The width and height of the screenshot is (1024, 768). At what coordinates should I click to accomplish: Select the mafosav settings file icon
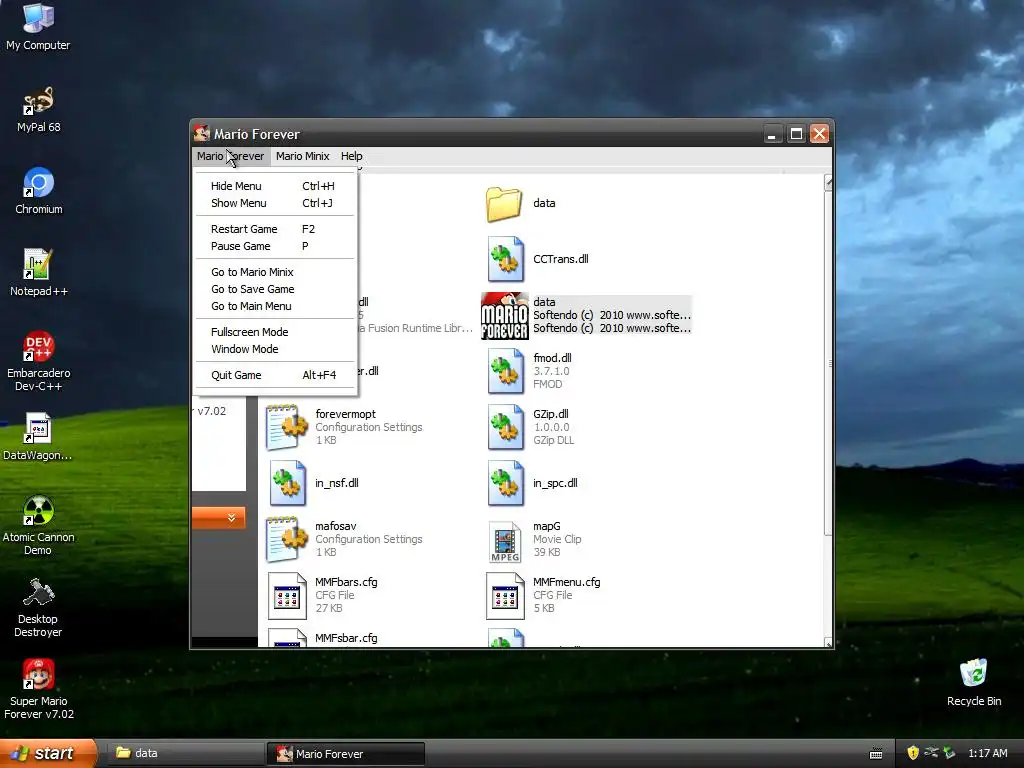[x=287, y=539]
